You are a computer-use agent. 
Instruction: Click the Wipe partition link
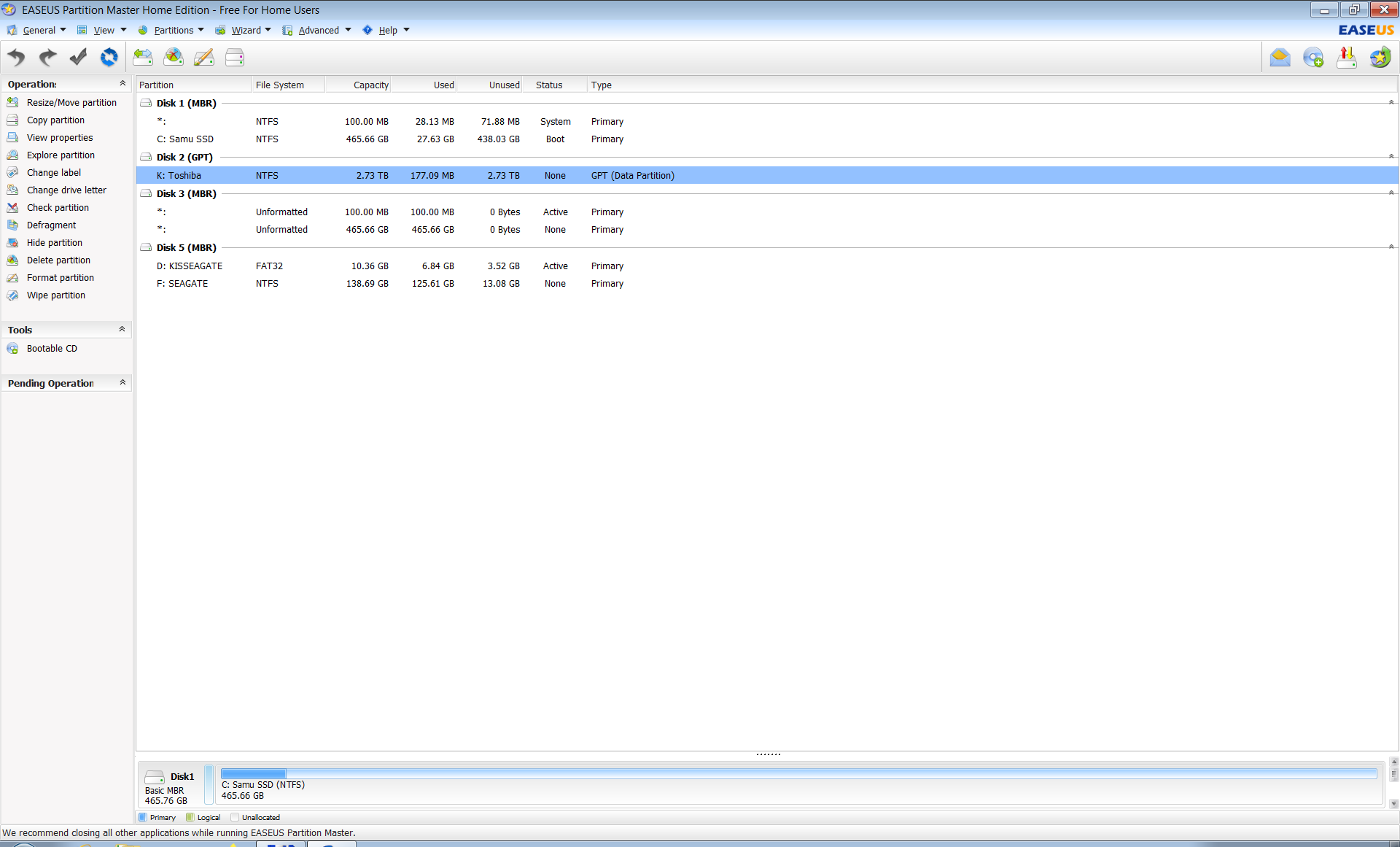[x=56, y=295]
